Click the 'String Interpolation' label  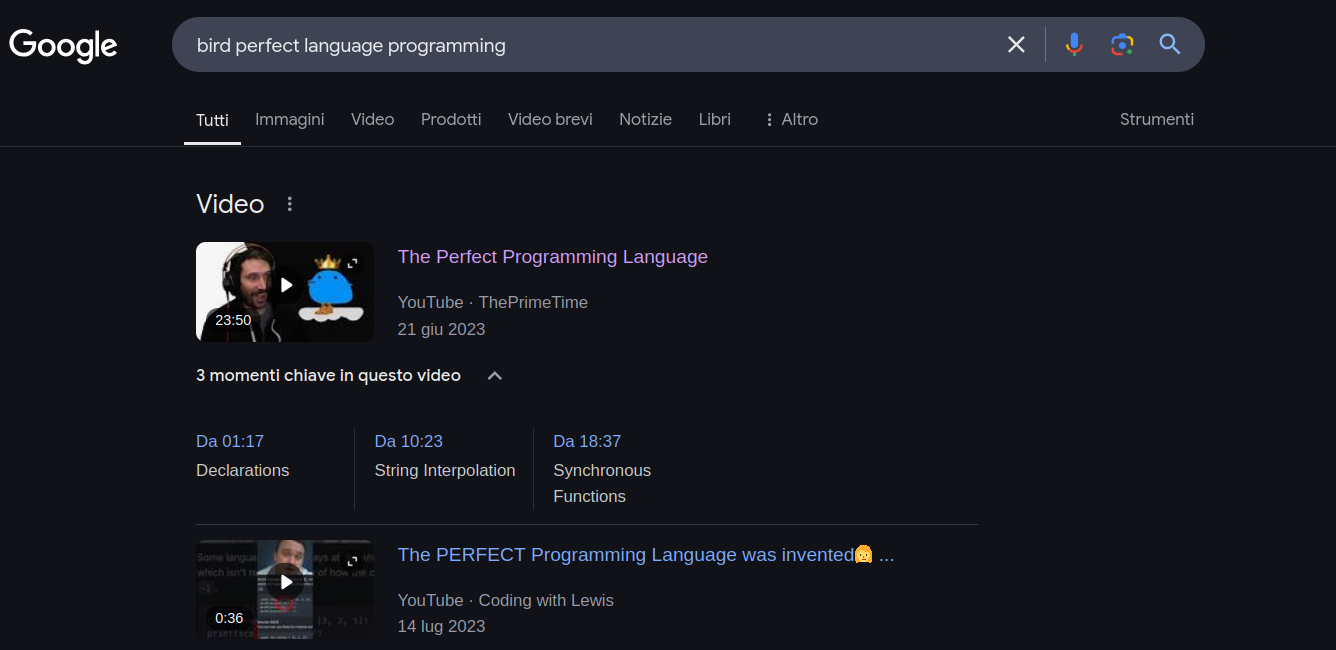[445, 470]
